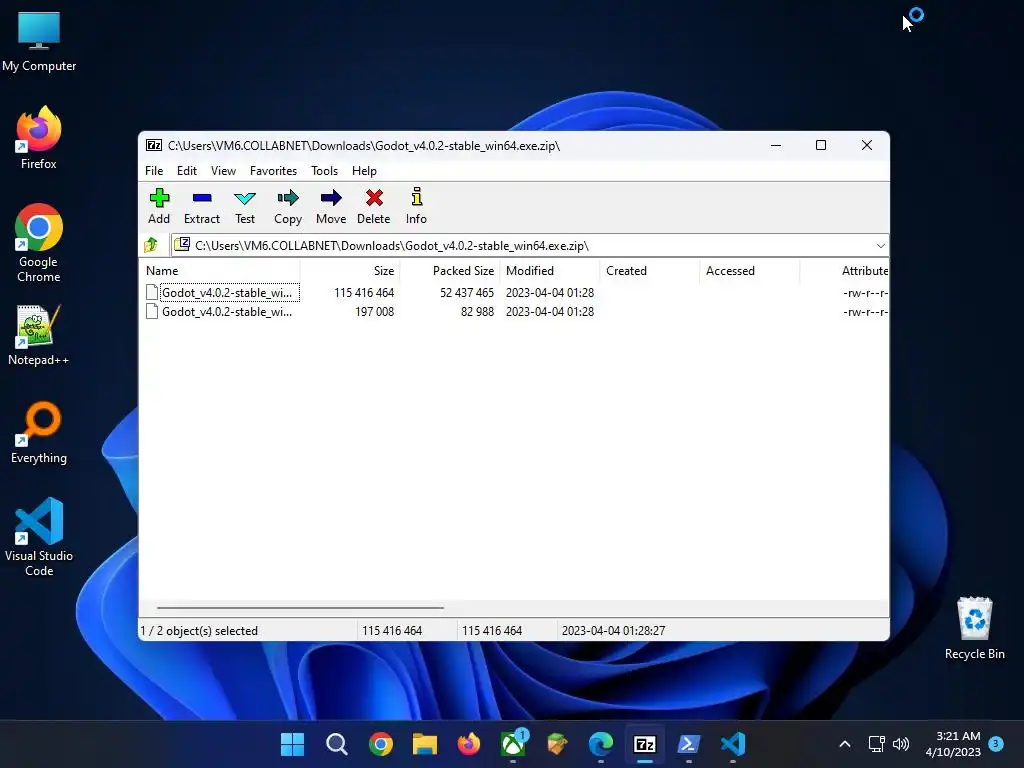Viewport: 1024px width, 768px height.
Task: Click the horizontal scrollbar of file list
Action: [x=300, y=608]
